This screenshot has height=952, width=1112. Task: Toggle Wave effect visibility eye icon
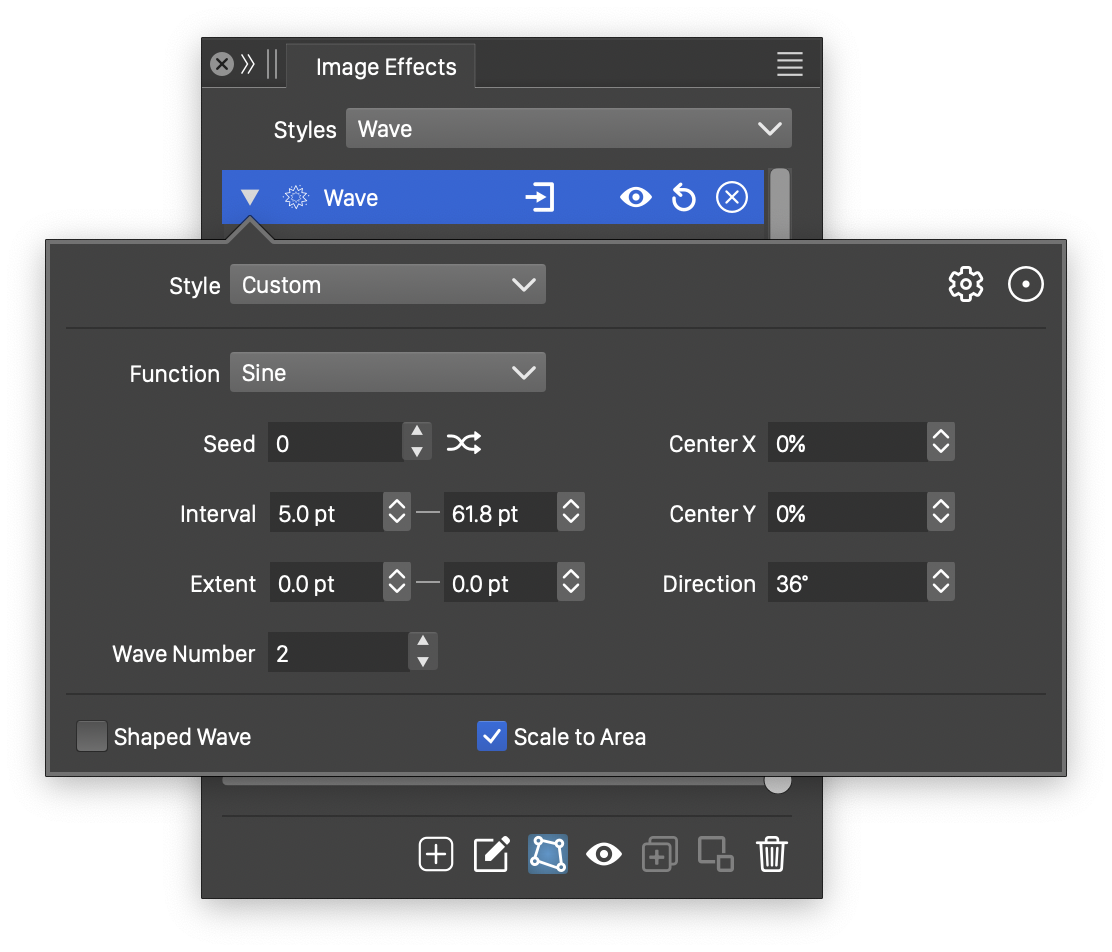click(x=635, y=198)
